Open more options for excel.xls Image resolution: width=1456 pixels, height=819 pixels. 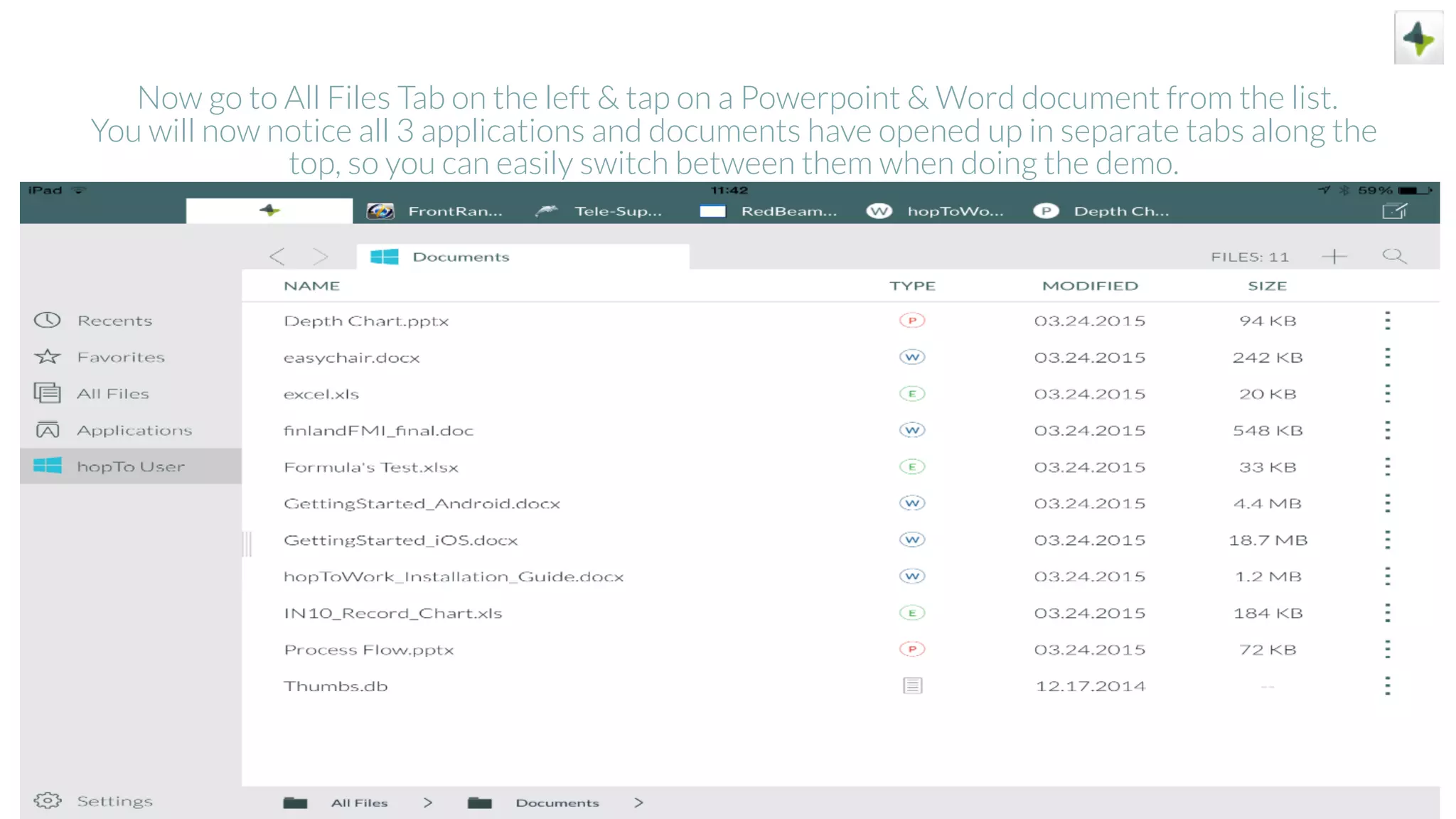point(1387,394)
